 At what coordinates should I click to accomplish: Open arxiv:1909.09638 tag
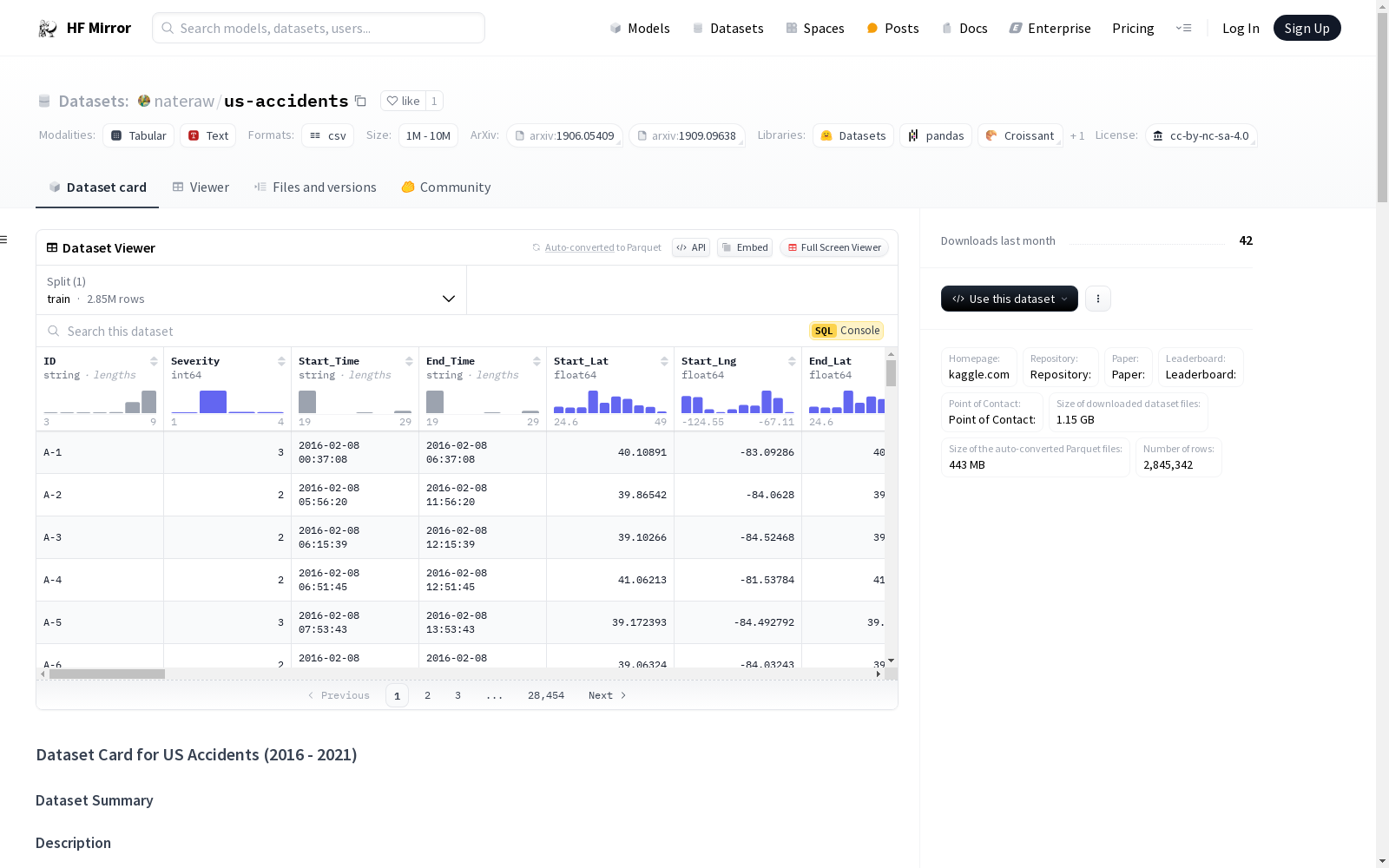687,135
